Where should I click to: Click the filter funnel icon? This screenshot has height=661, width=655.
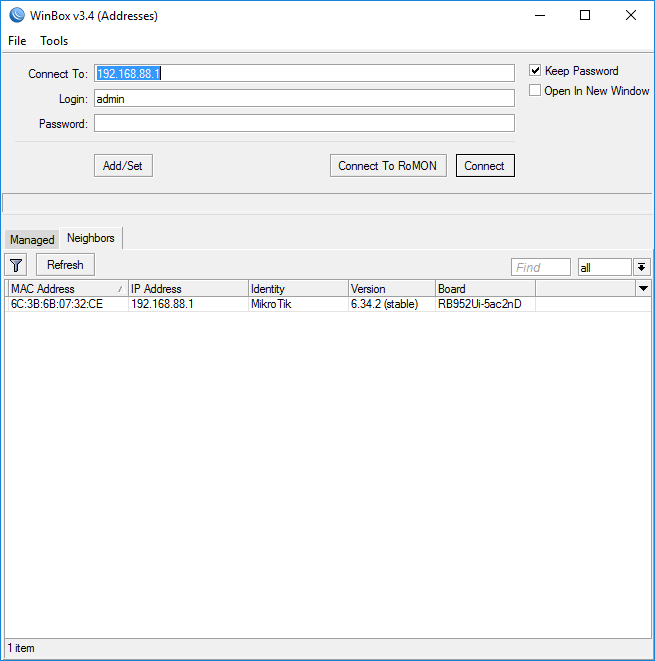(x=16, y=265)
